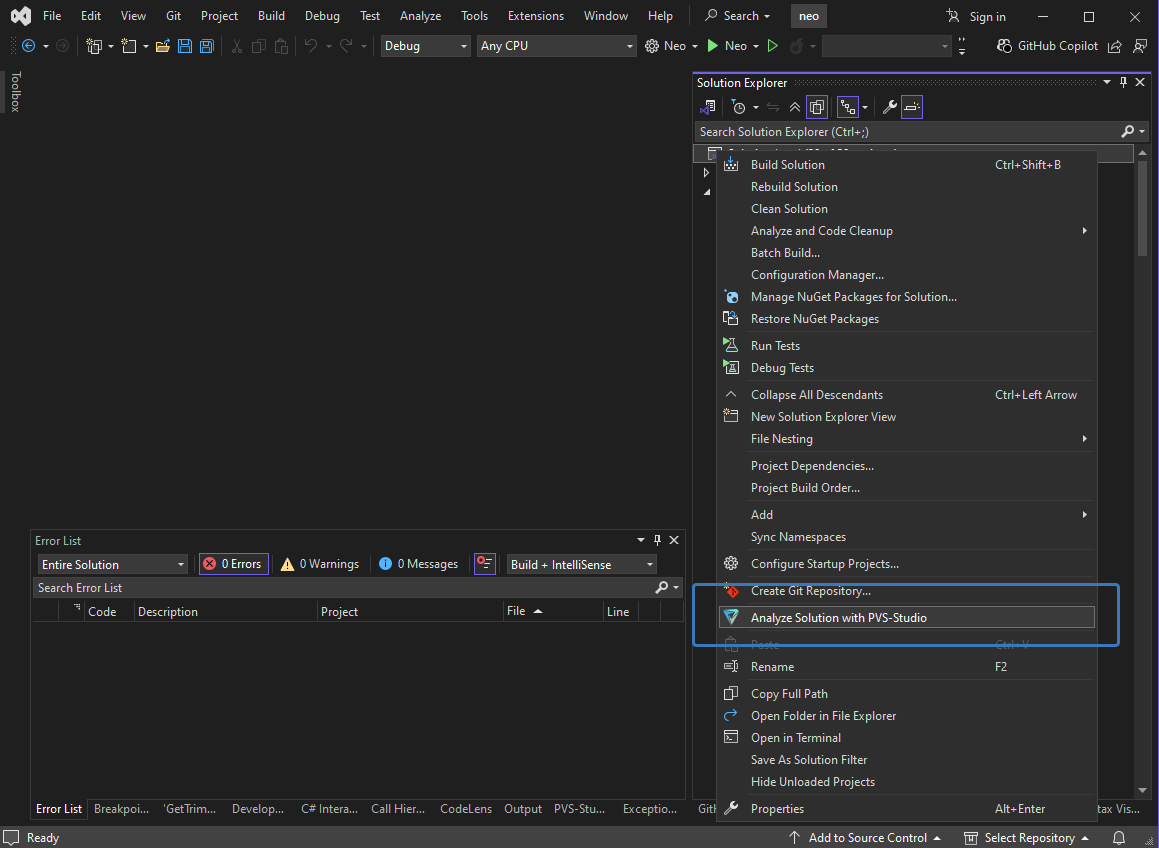Screen dimensions: 1159x848
Task: Toggle Show All Files in Solution Explorer
Action: (x=817, y=107)
